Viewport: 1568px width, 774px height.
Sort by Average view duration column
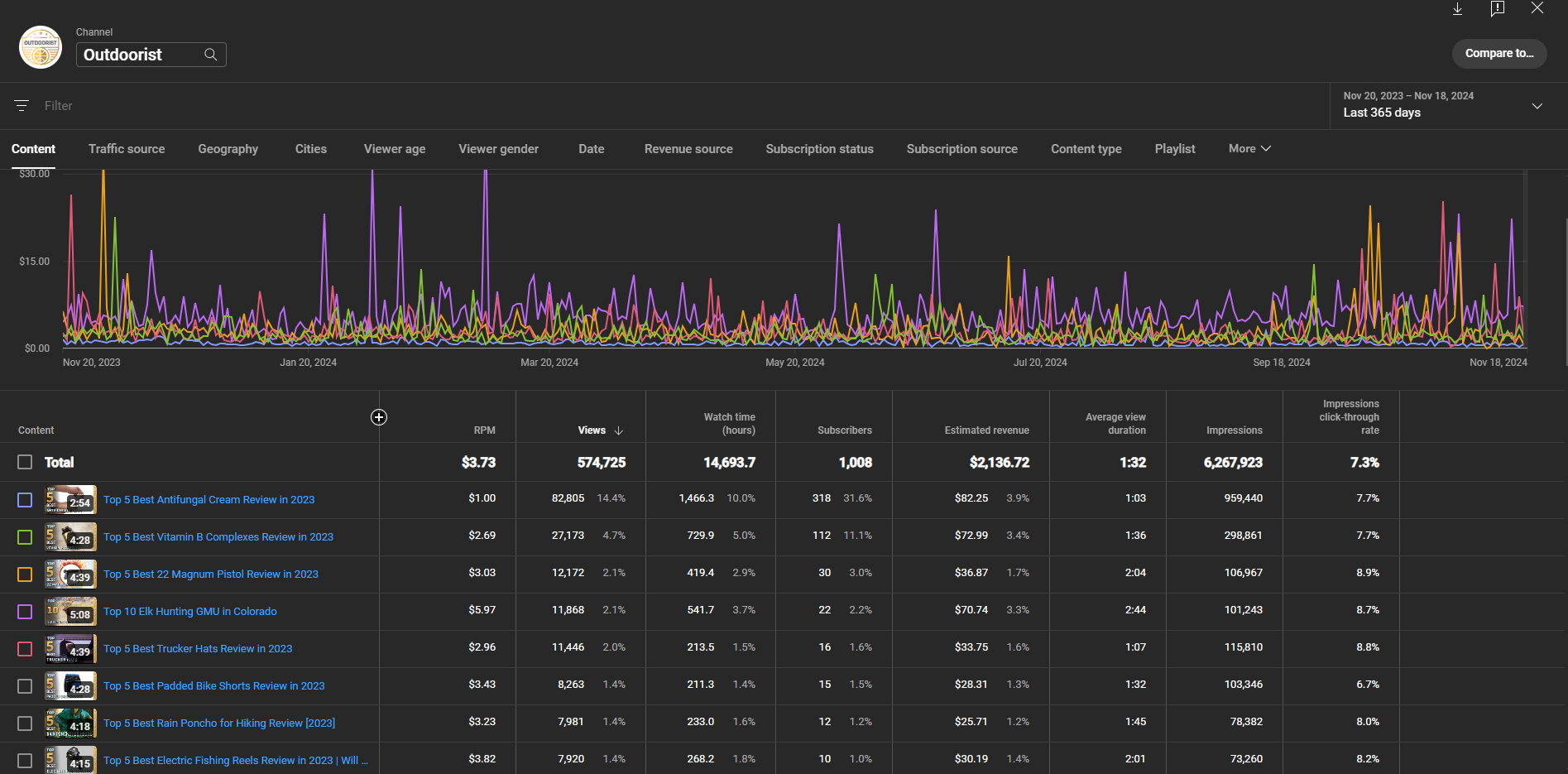1115,424
